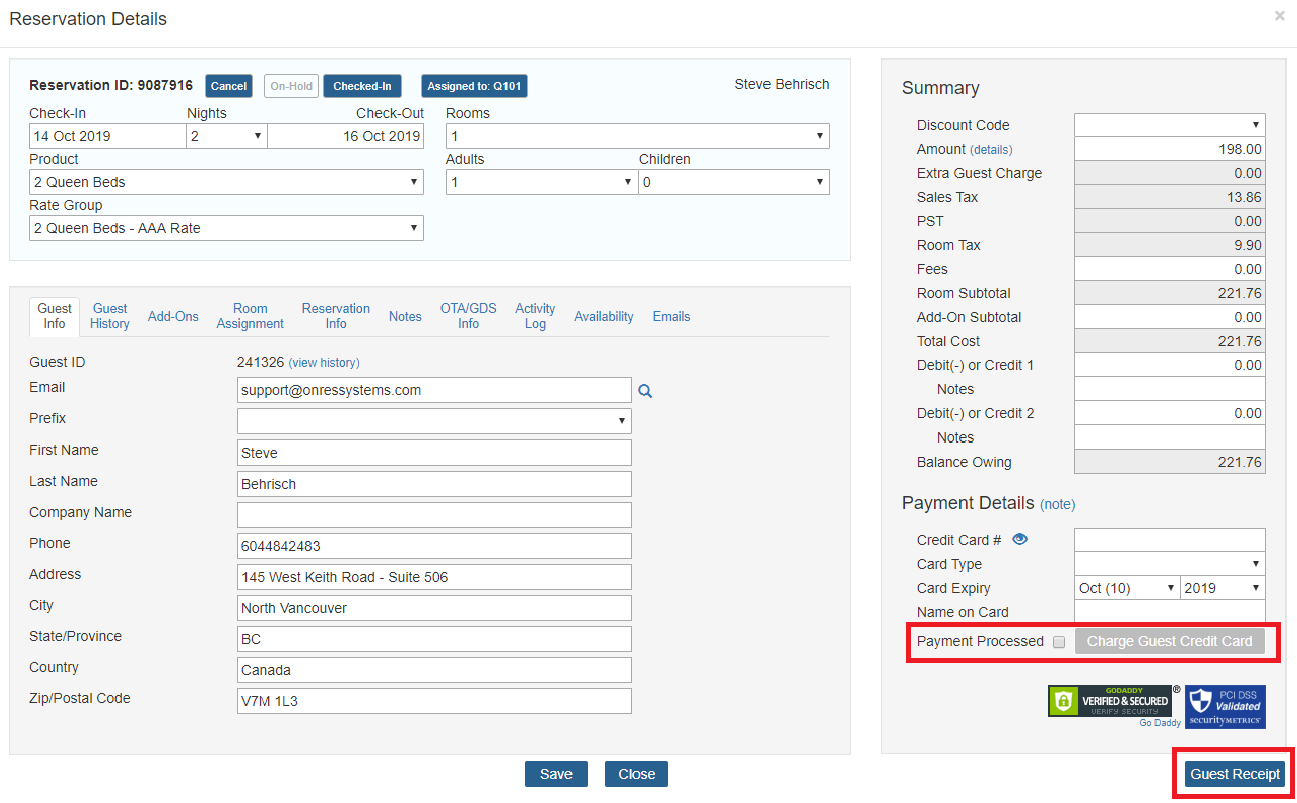This screenshot has height=803, width=1297.
Task: Switch to the Availability tab
Action: [x=604, y=315]
